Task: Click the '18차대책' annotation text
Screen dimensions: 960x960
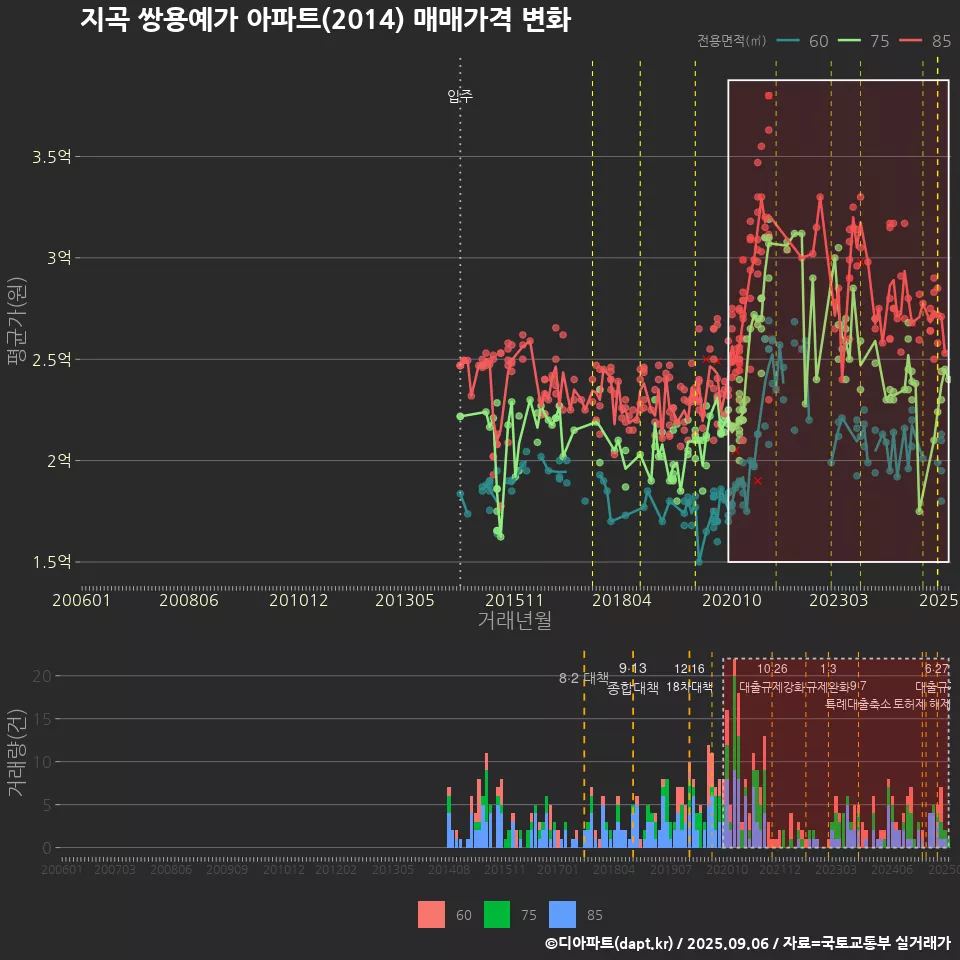Action: (689, 687)
